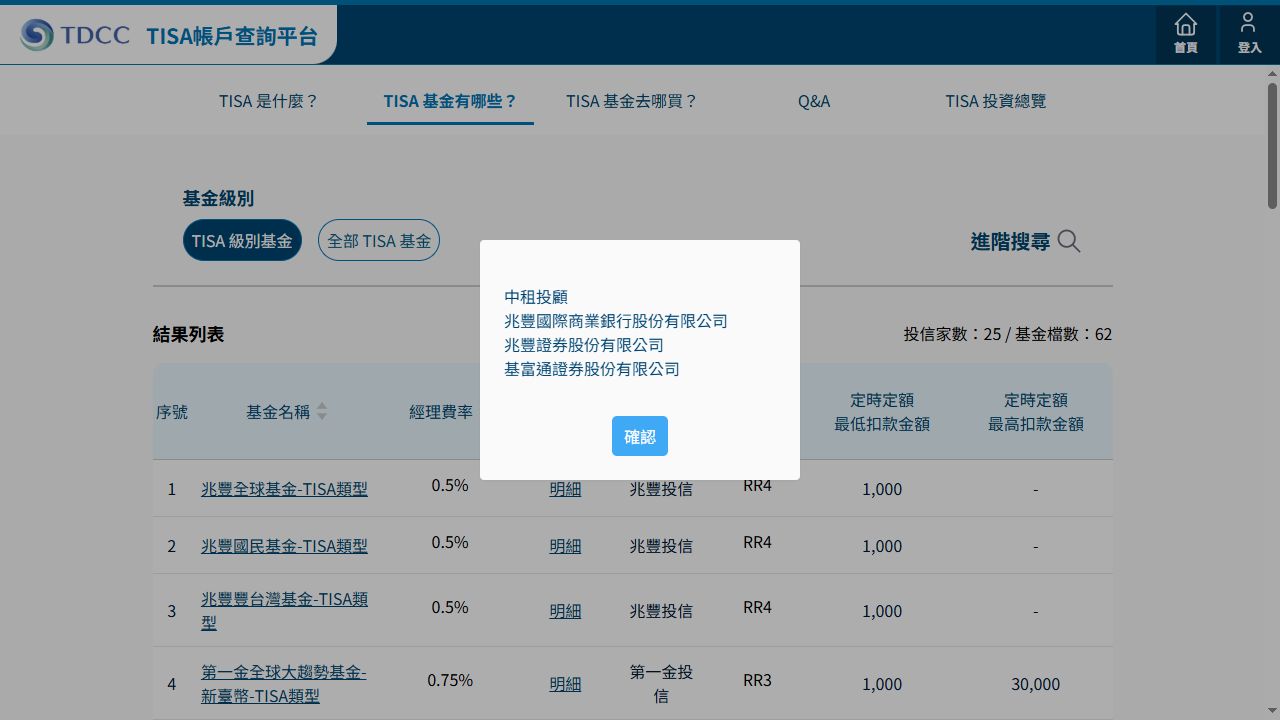Open the 登入 login icon

tap(1248, 34)
